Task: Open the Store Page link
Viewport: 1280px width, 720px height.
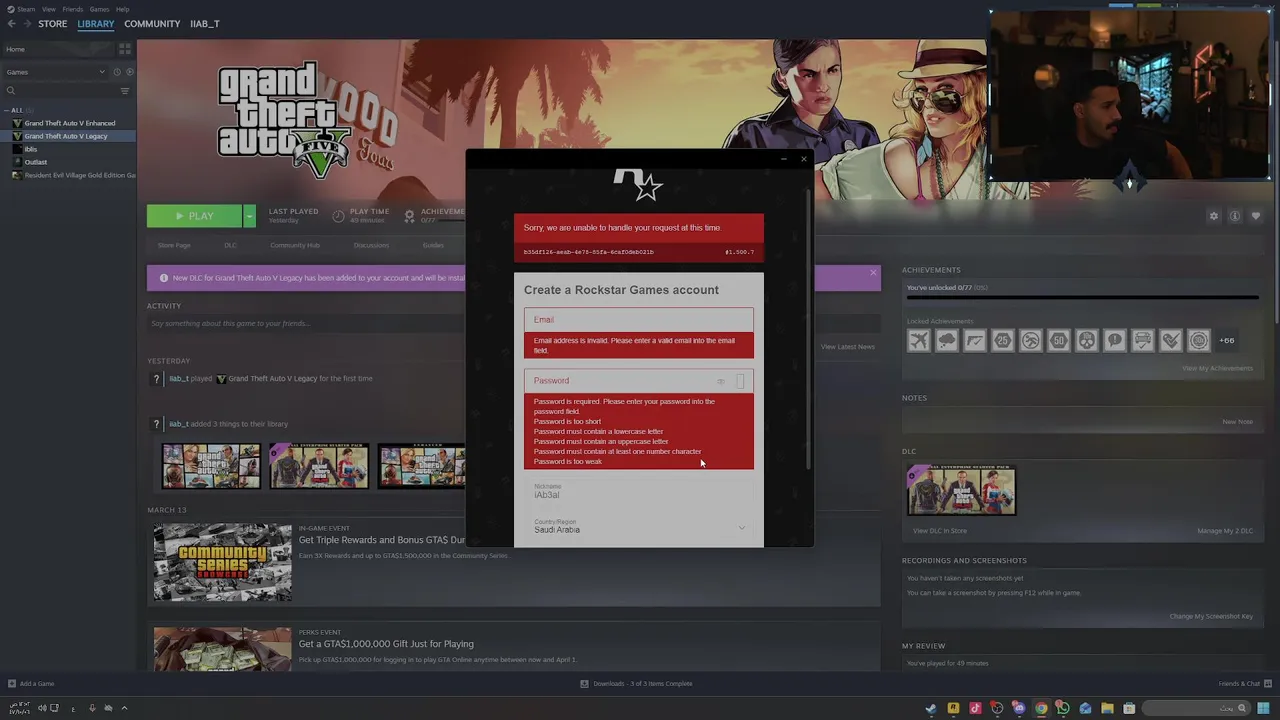Action: point(174,245)
